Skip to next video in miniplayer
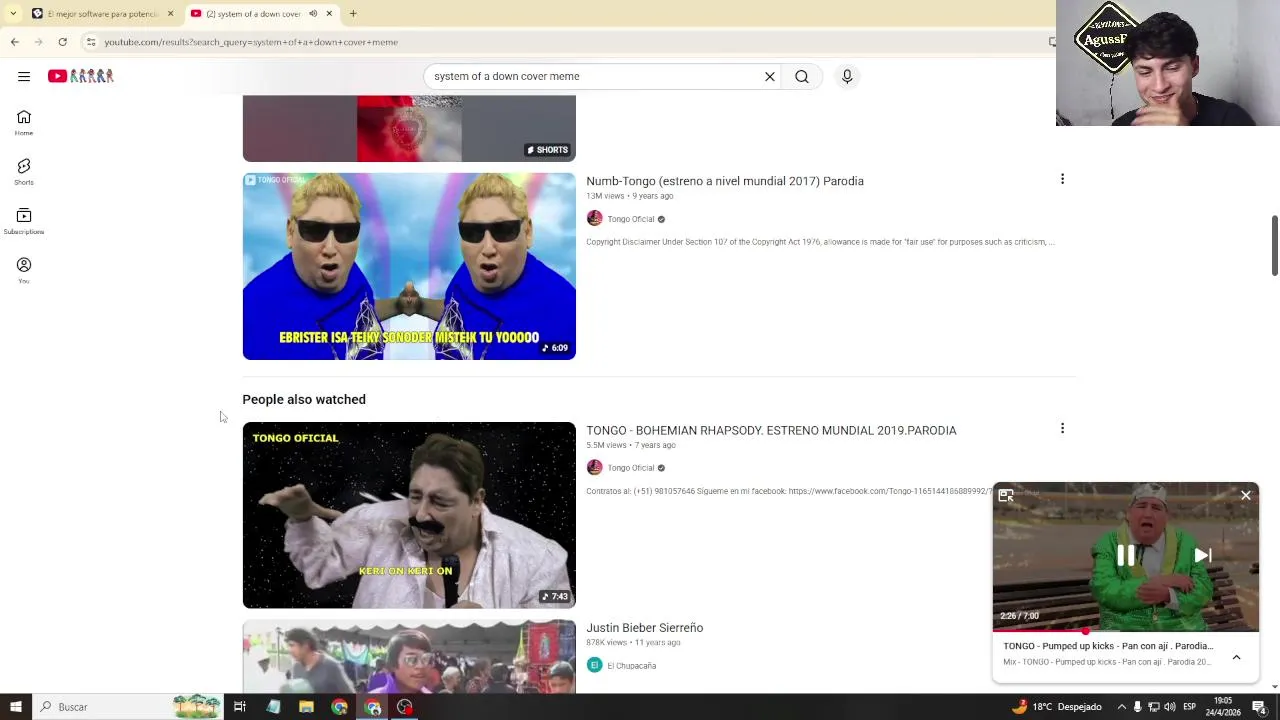This screenshot has height=720, width=1280. tap(1203, 556)
